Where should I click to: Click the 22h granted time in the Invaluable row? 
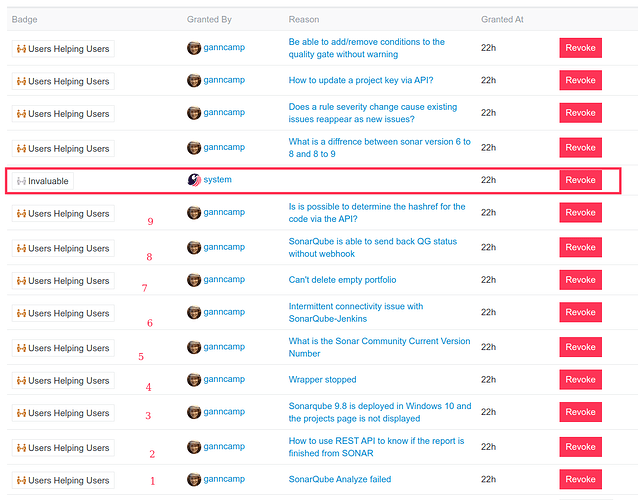pyautogui.click(x=488, y=180)
